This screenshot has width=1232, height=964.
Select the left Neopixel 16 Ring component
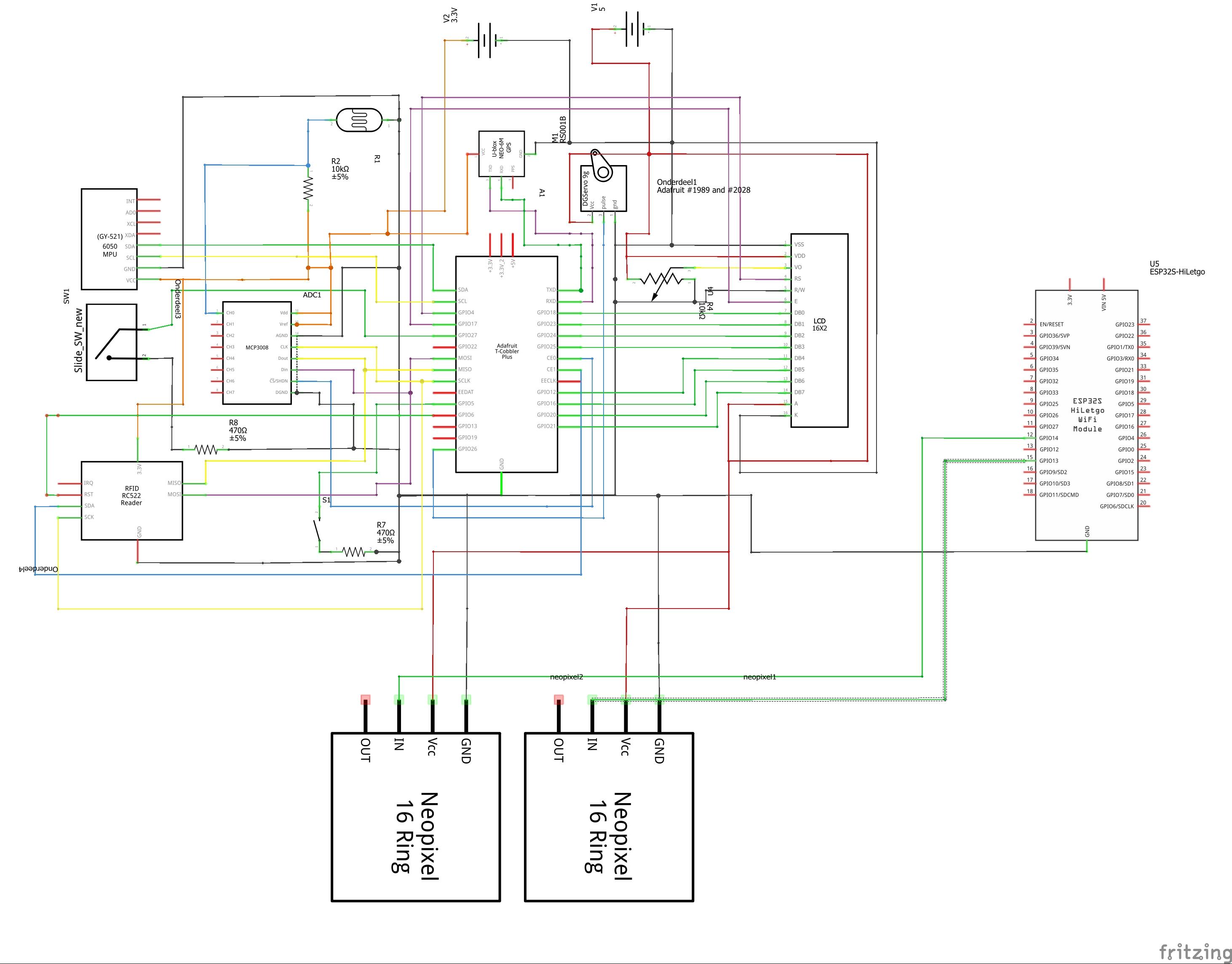(x=416, y=817)
